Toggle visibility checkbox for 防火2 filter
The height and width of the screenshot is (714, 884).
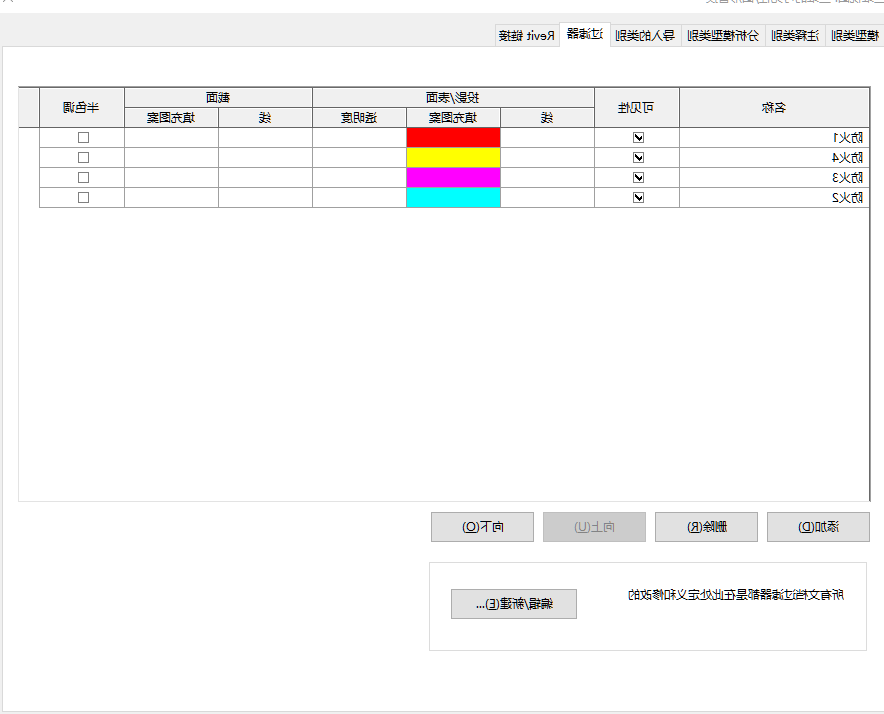pyautogui.click(x=638, y=198)
